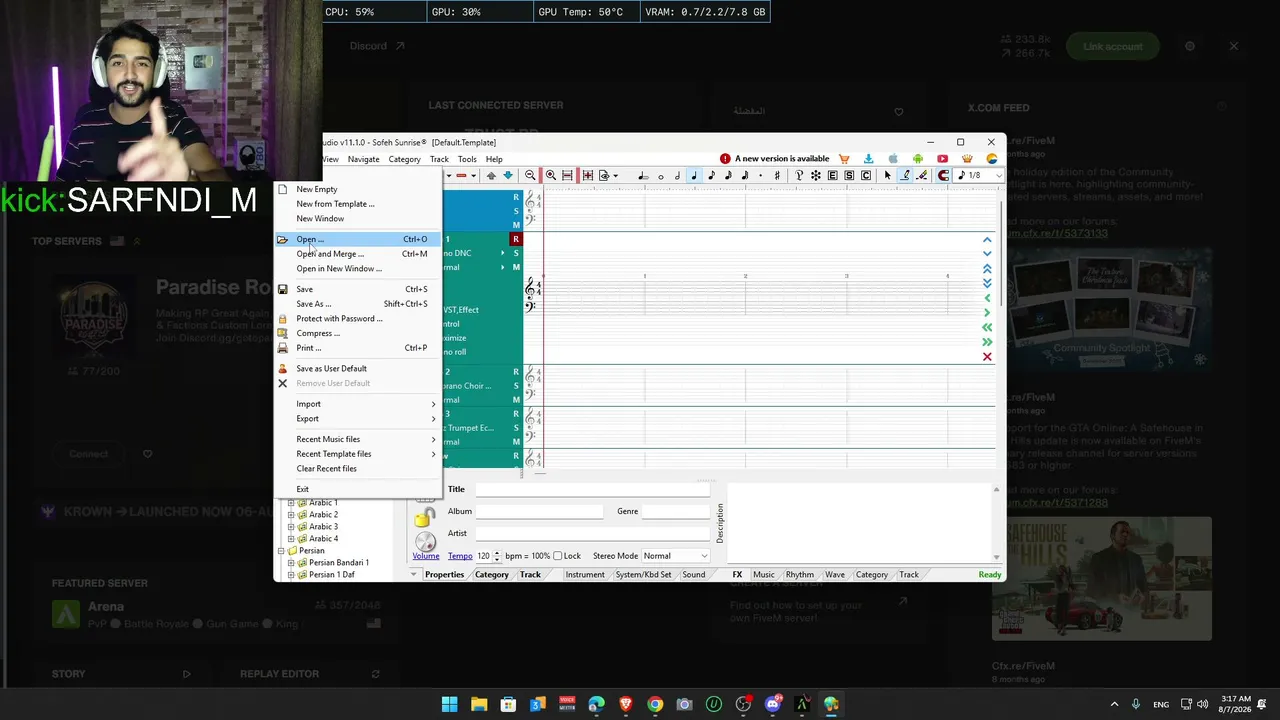Click the double blue down chevrons

click(x=987, y=283)
